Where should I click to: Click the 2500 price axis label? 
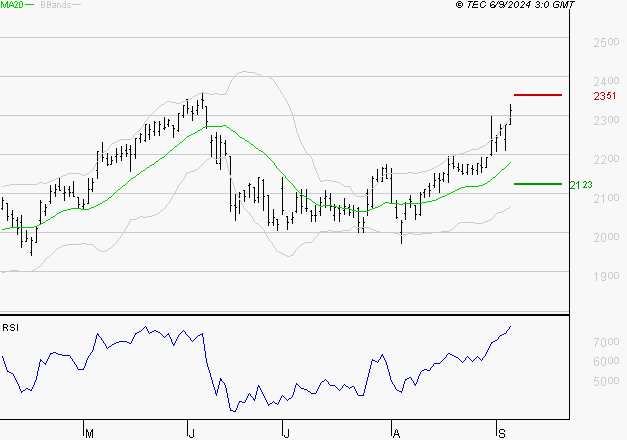(606, 42)
